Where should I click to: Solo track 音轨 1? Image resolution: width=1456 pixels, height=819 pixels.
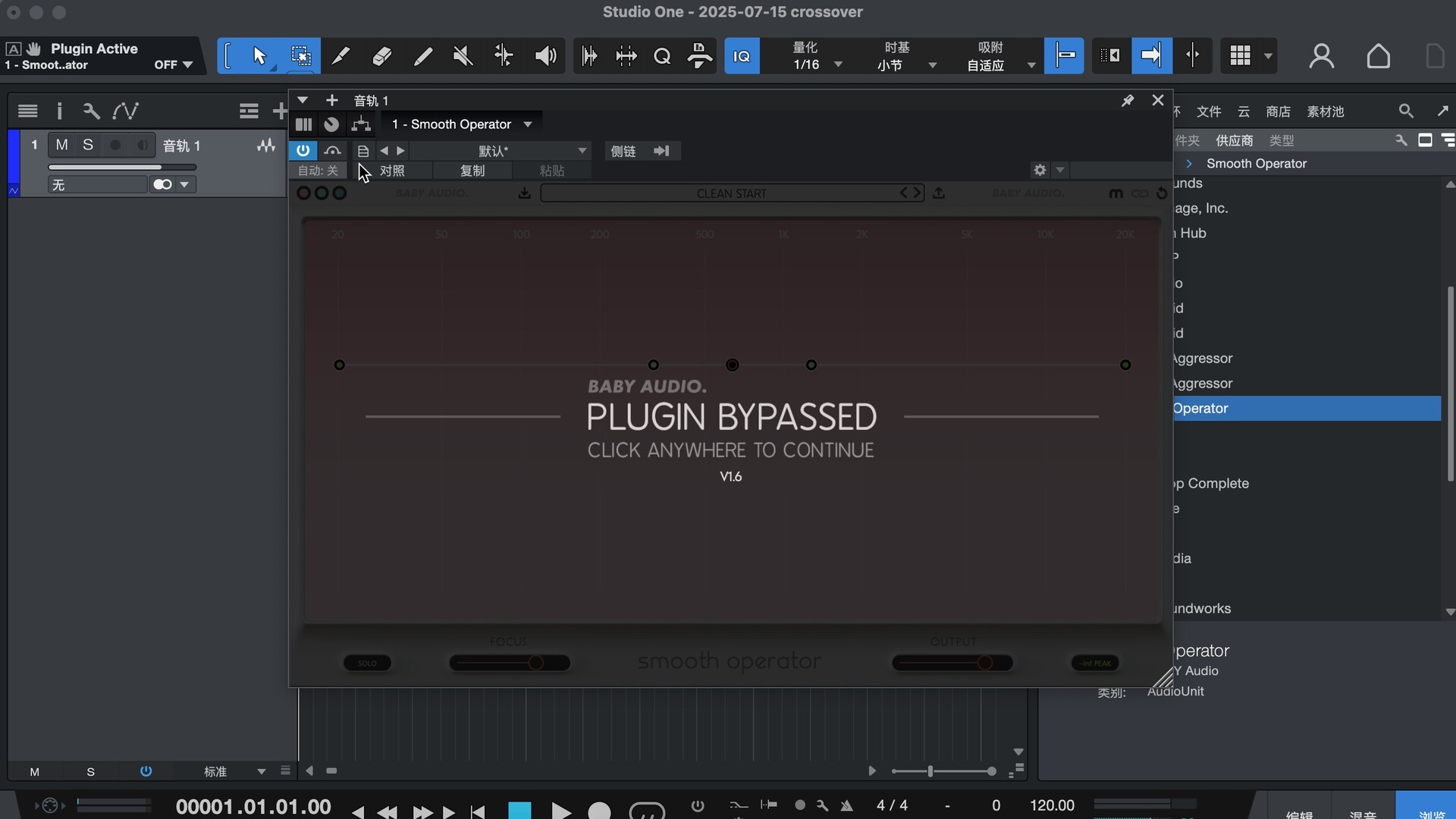pos(88,145)
